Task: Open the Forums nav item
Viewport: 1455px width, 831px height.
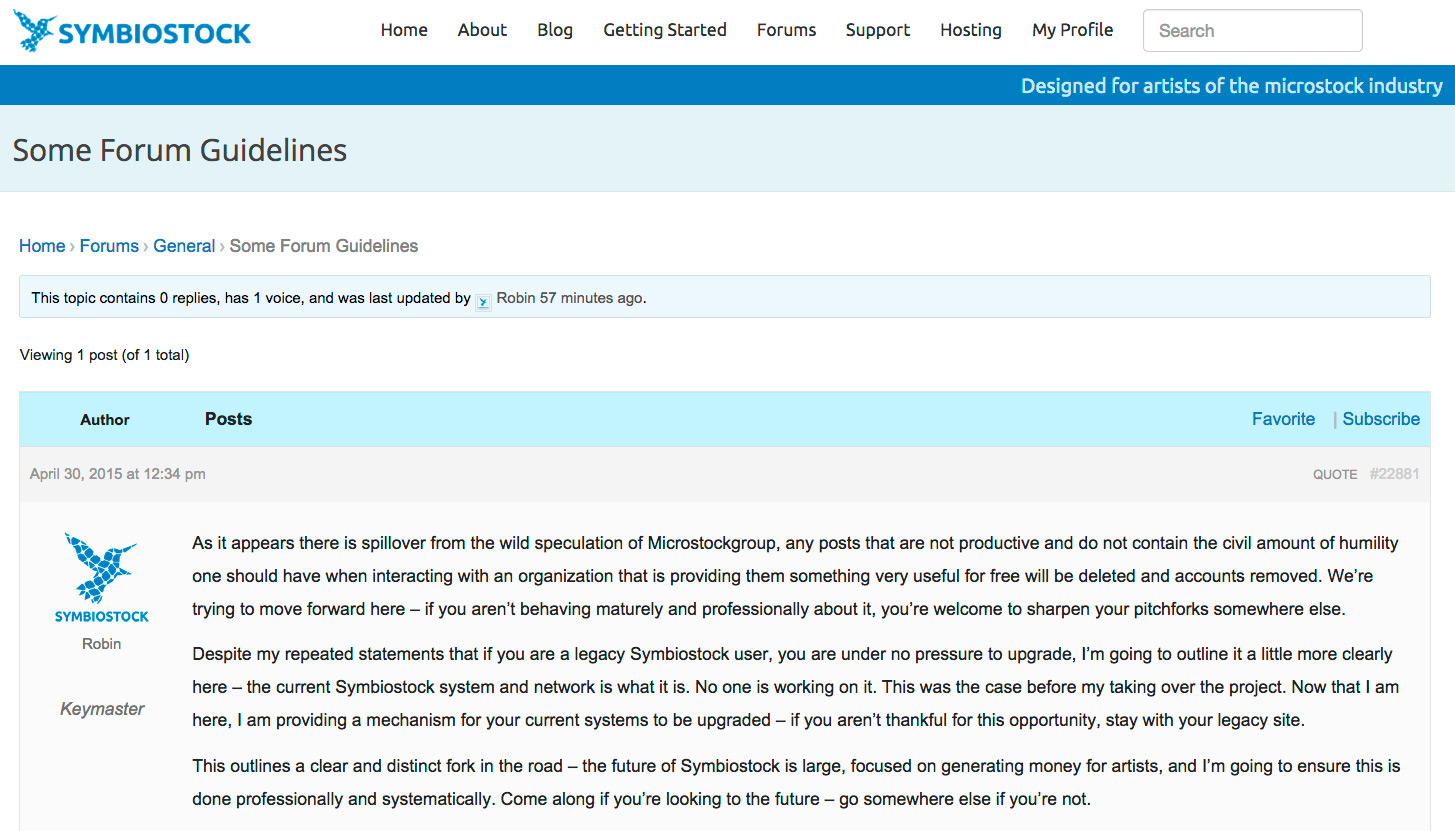Action: (786, 30)
